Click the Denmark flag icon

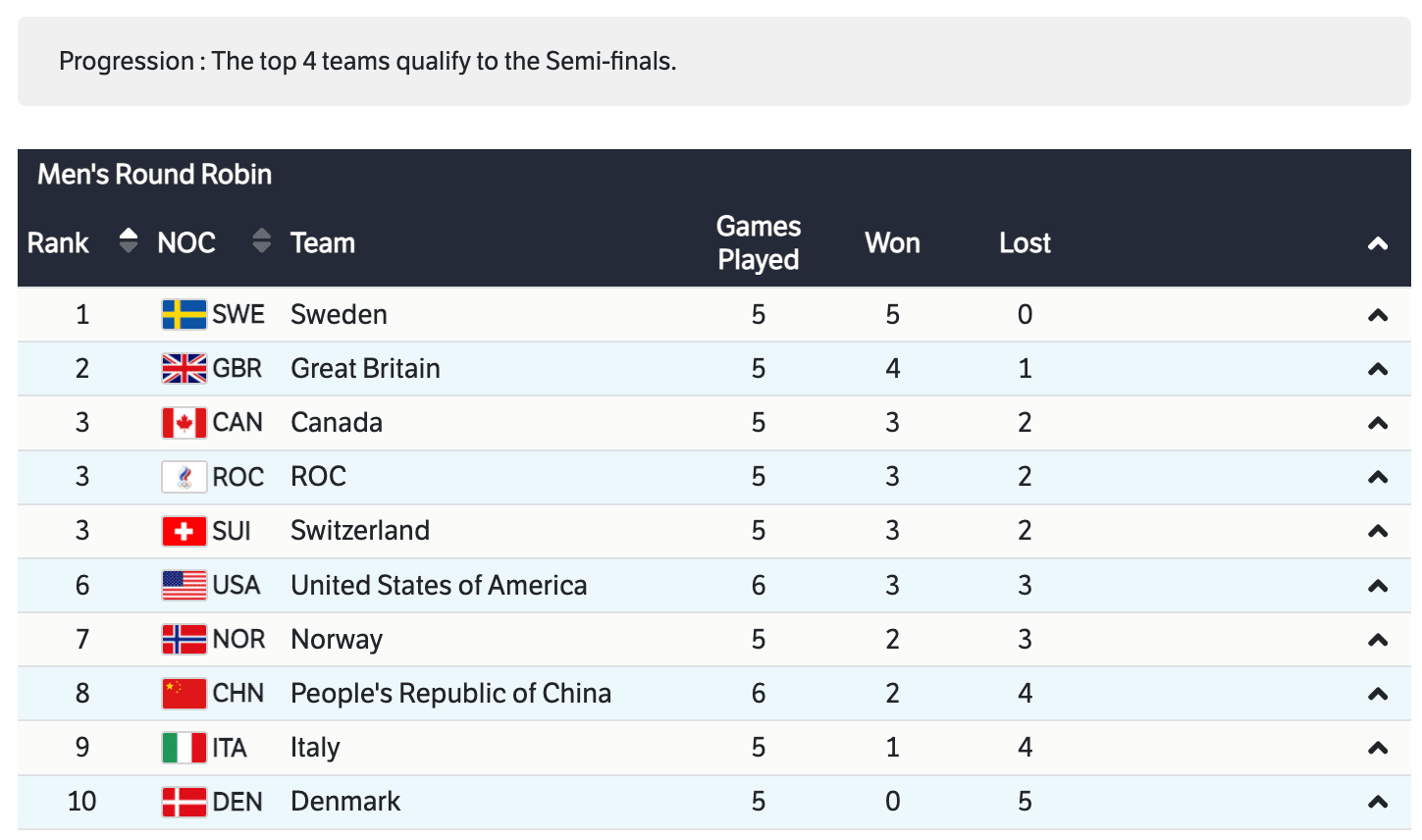pos(184,802)
